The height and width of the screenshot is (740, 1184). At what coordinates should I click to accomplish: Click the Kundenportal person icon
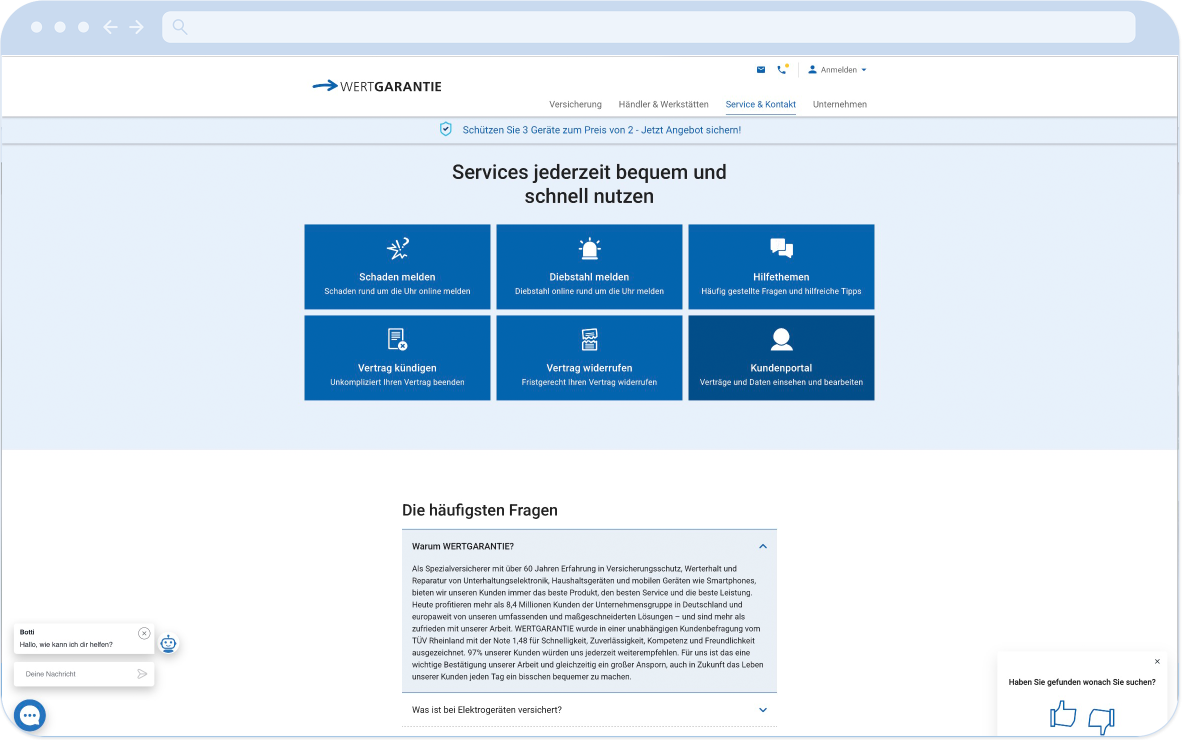point(782,340)
